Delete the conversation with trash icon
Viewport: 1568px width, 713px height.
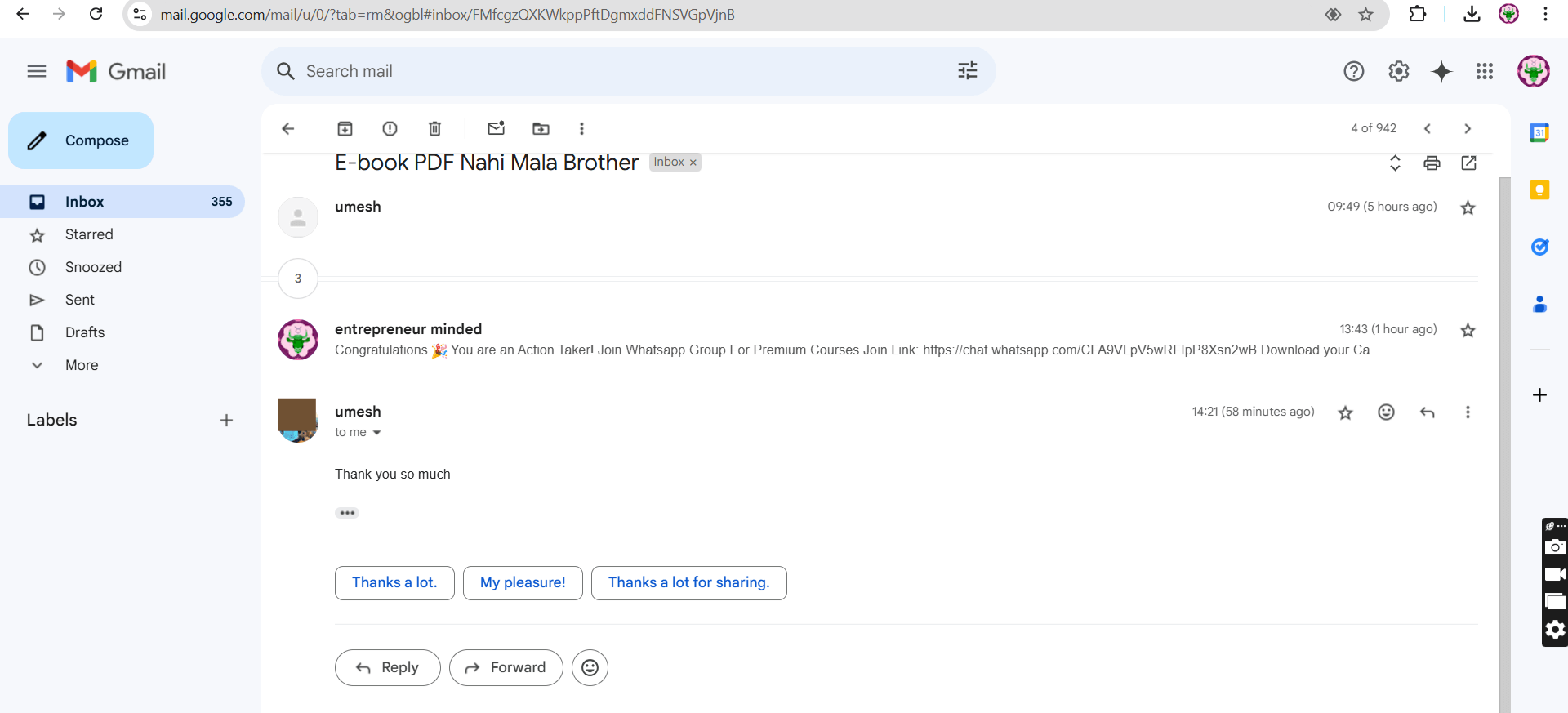click(434, 128)
